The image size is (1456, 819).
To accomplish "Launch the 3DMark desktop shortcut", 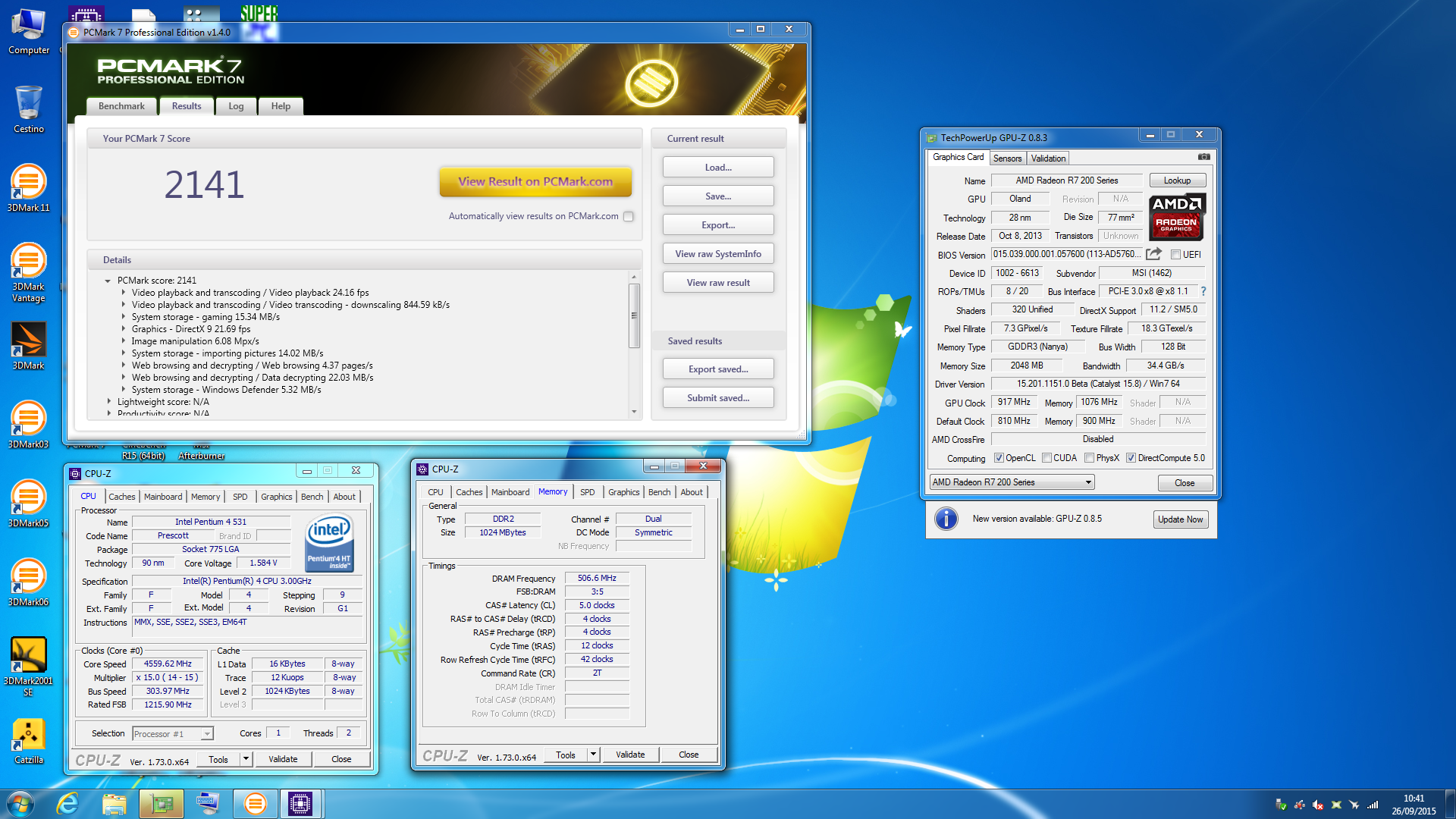I will click(x=29, y=346).
